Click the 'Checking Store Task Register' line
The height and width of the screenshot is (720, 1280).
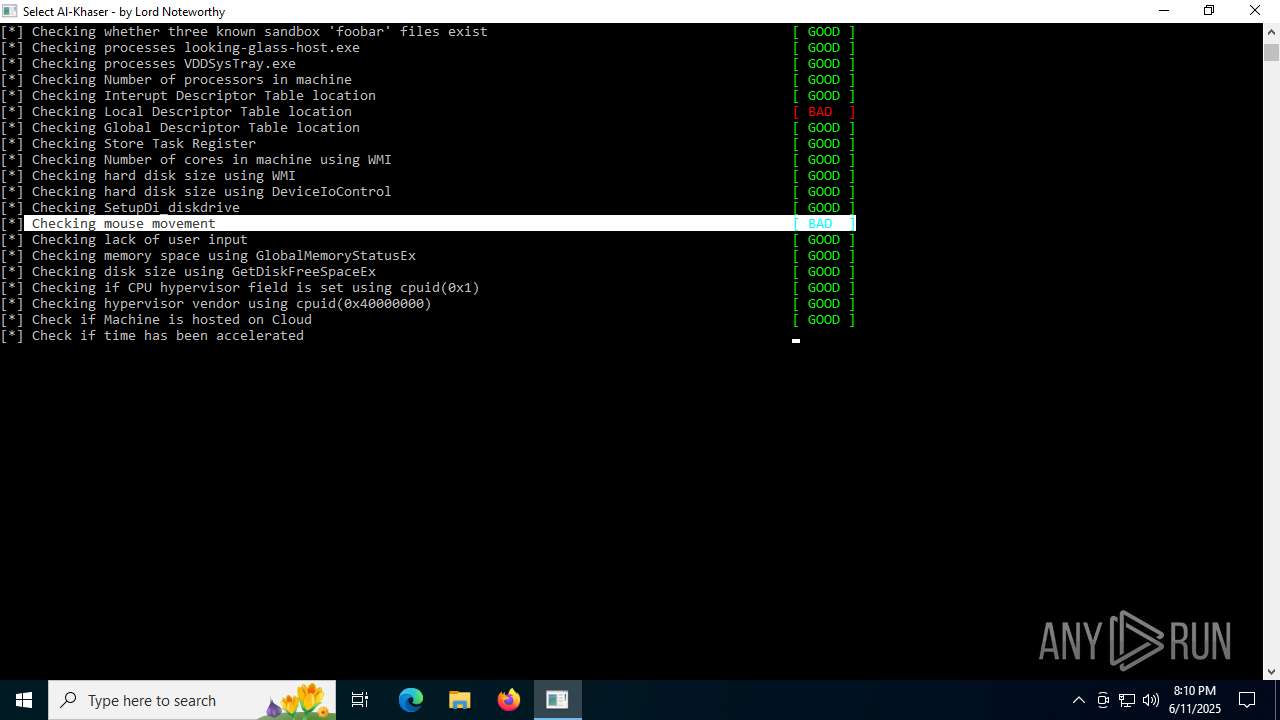(x=128, y=144)
